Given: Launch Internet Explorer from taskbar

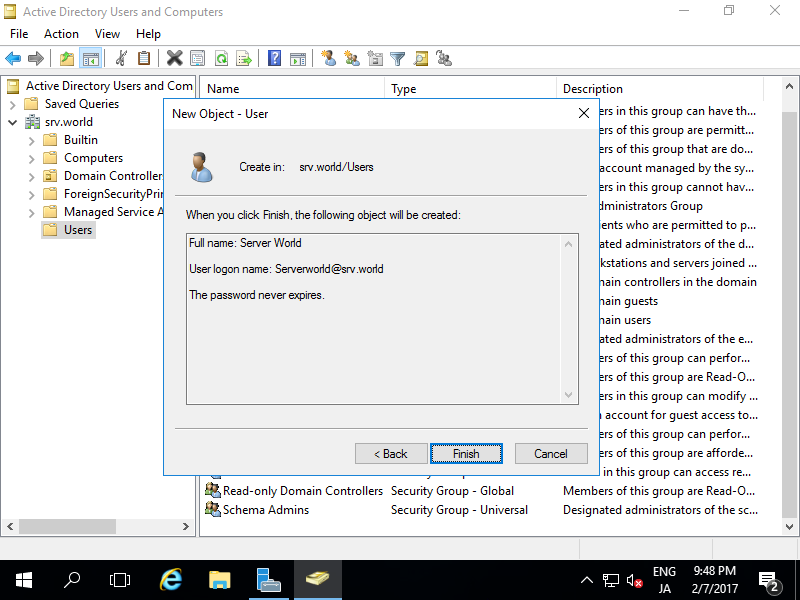Looking at the screenshot, I should click(171, 580).
